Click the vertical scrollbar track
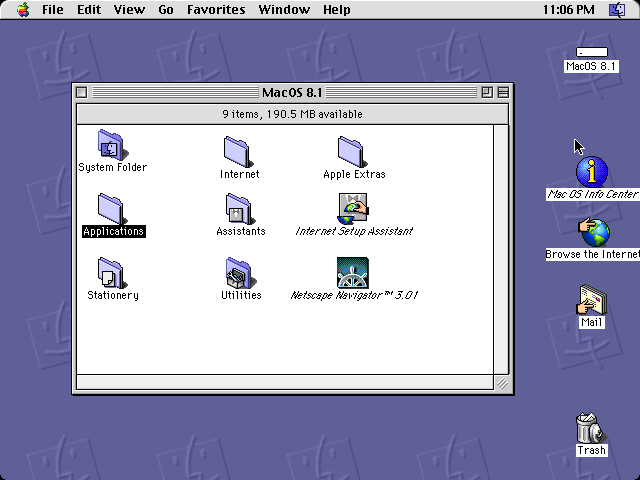 (501, 249)
